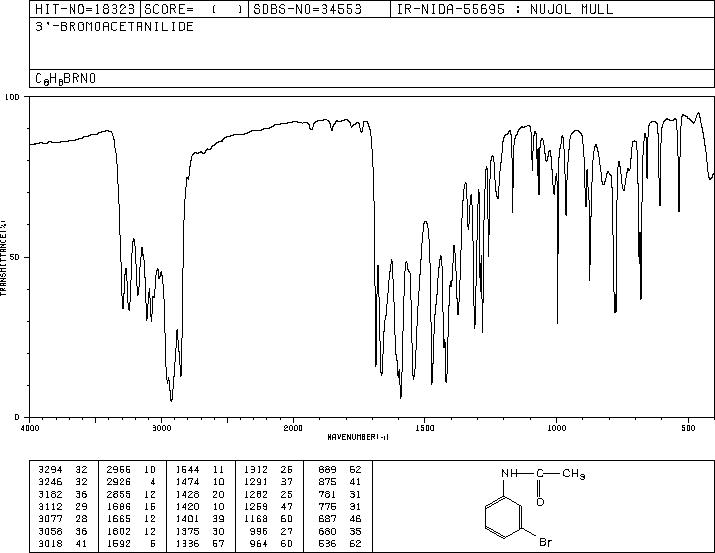Select the 636 peak table entry
Screen dimensions: 715x553
tap(340, 544)
